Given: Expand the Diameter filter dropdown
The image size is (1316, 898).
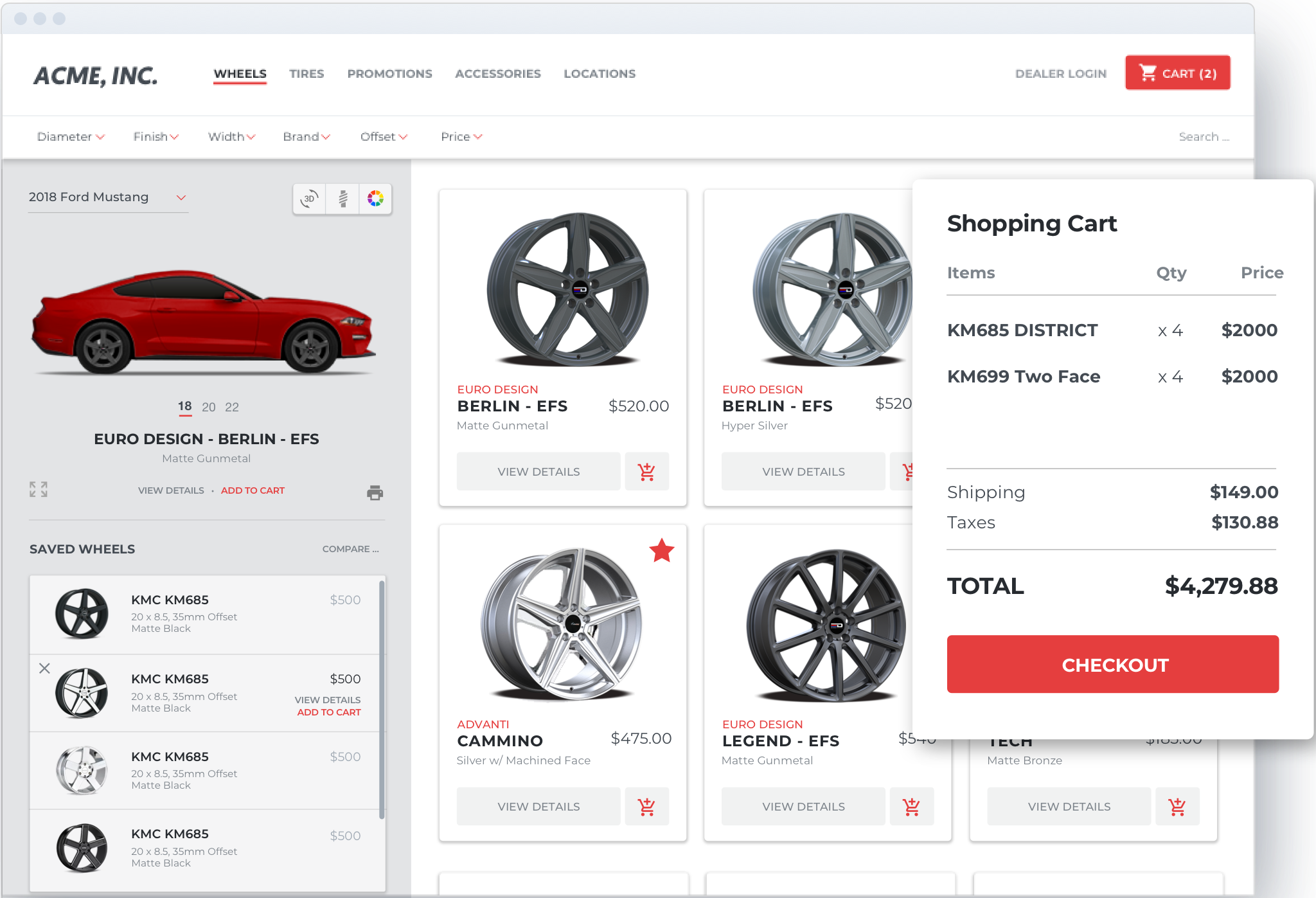Looking at the screenshot, I should point(71,137).
